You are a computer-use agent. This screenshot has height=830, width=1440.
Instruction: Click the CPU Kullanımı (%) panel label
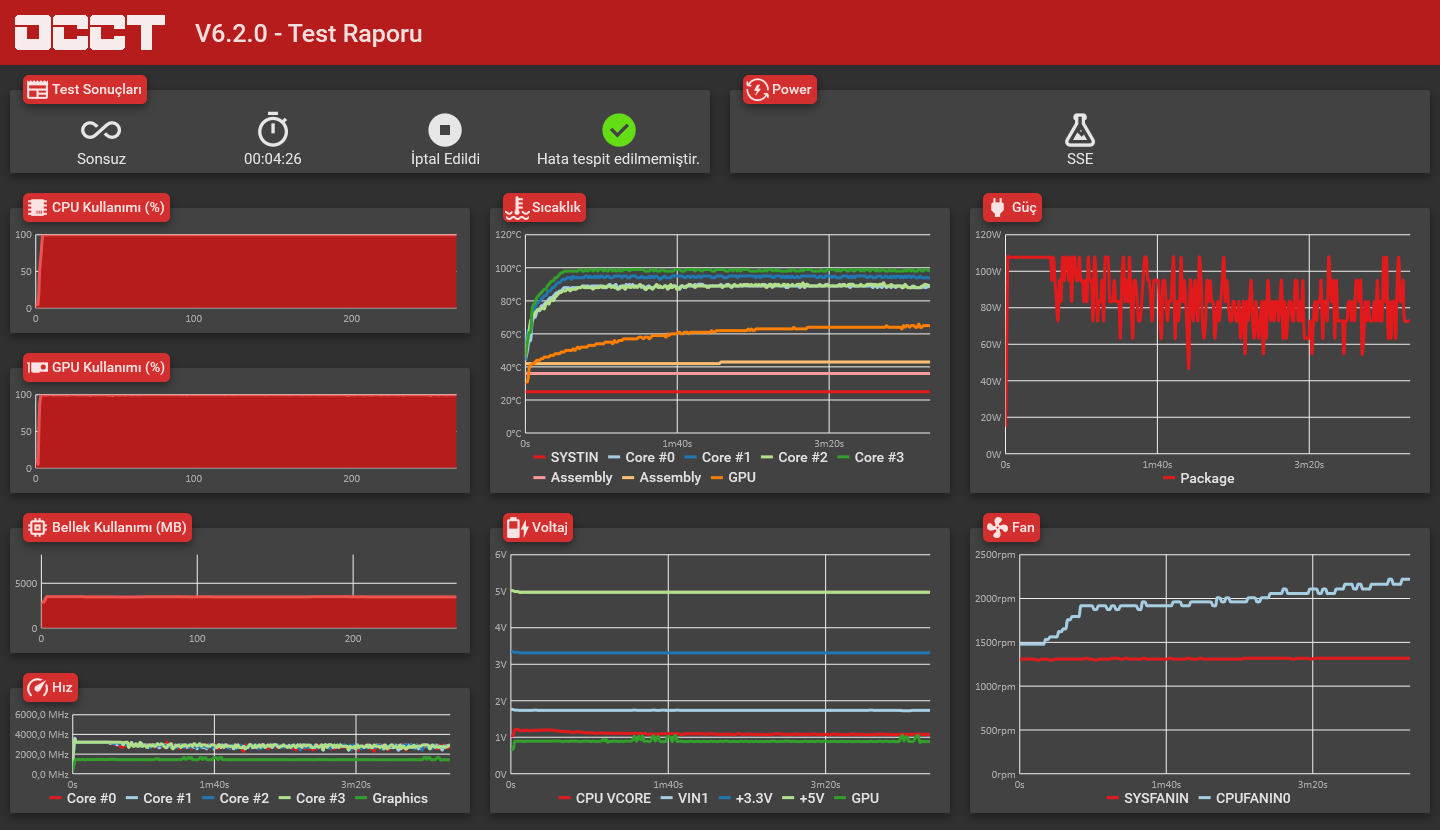[96, 207]
